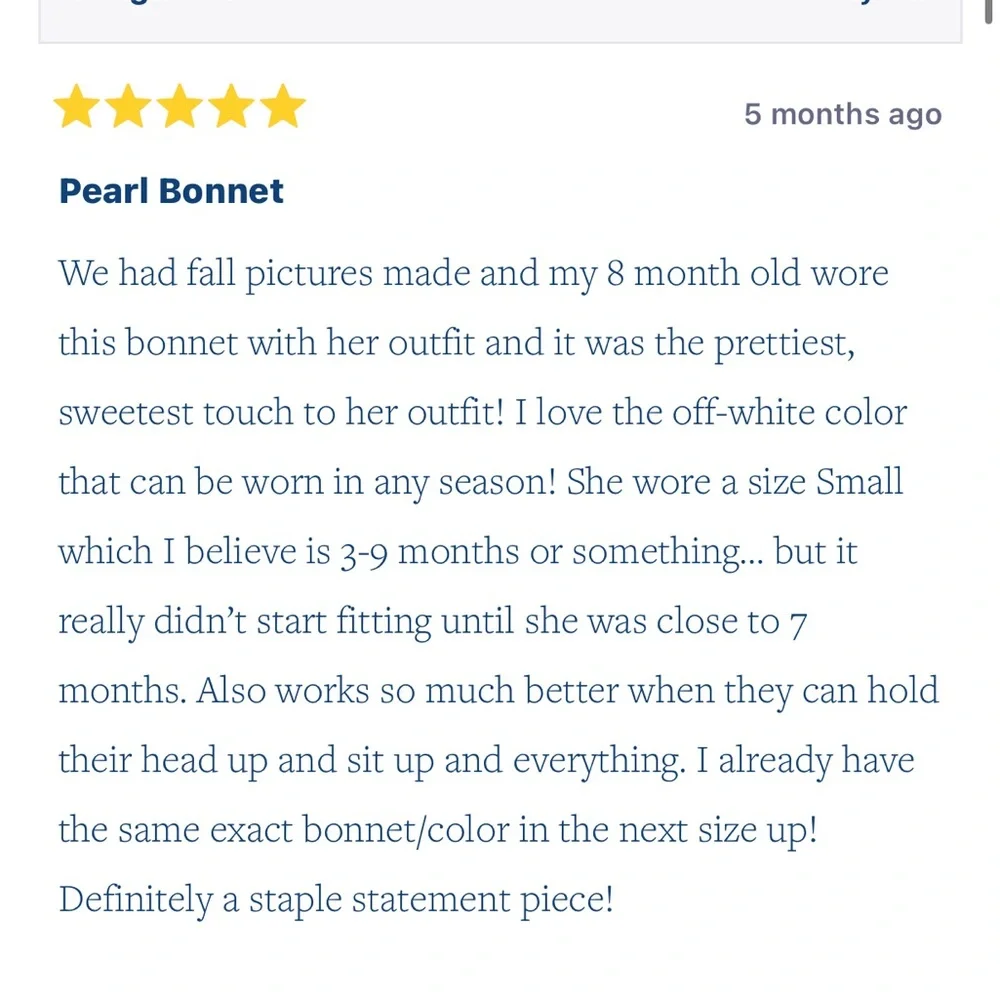Select the fifth star in the rating
Image resolution: width=1000 pixels, height=1000 pixels.
[283, 106]
